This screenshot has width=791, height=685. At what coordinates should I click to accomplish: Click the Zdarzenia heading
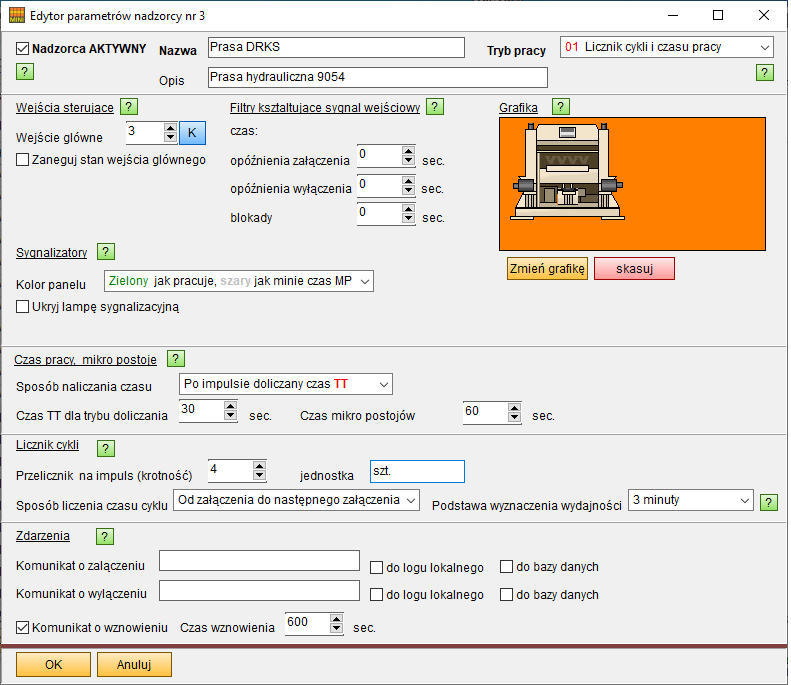pyautogui.click(x=43, y=536)
